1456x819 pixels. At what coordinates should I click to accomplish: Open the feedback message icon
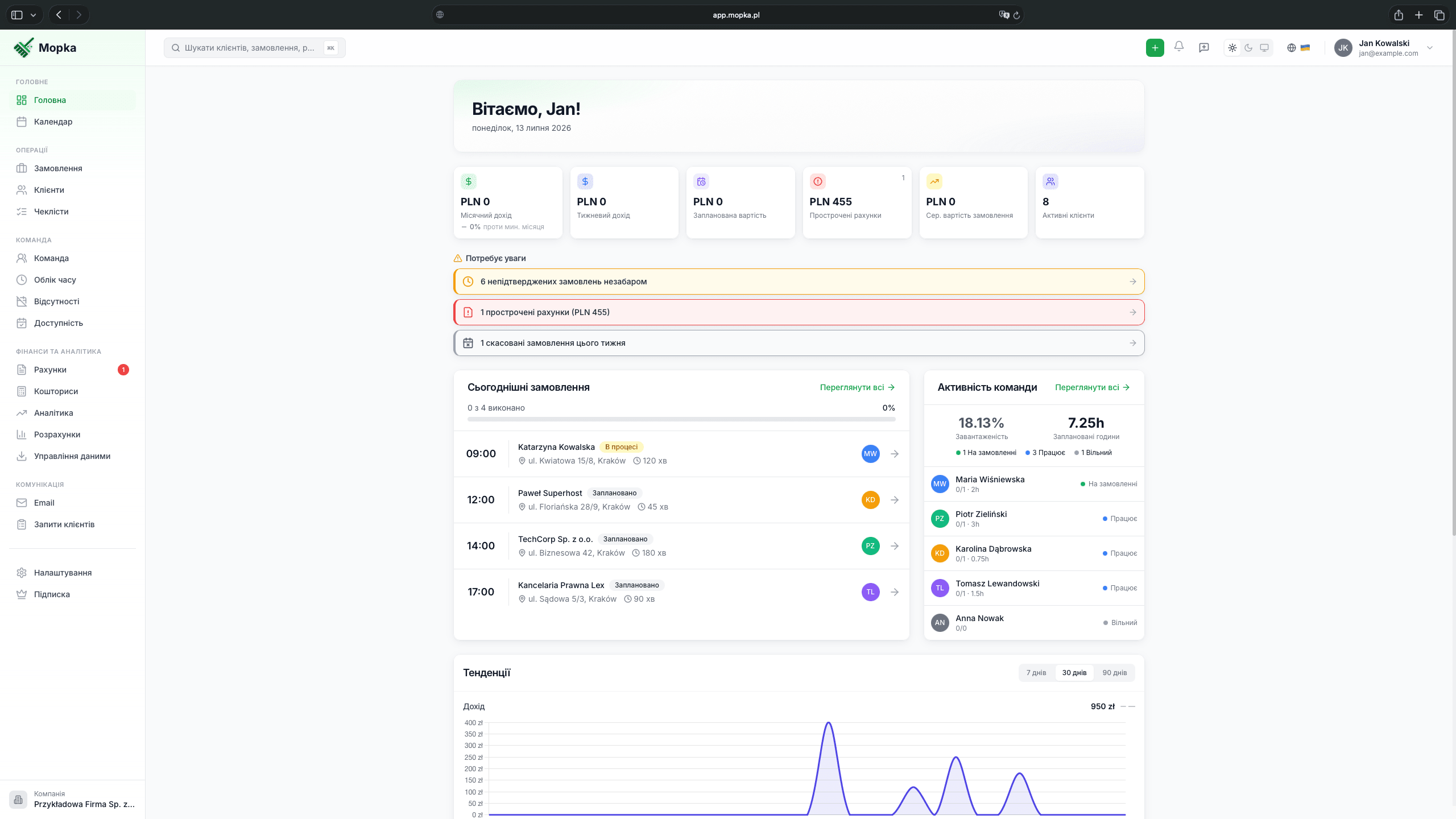[1204, 48]
